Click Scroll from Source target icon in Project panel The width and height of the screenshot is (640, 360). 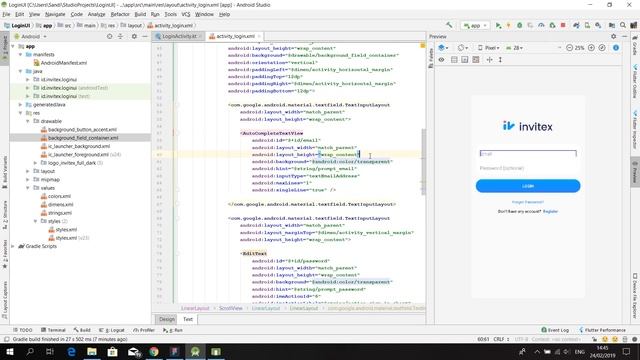109,36
